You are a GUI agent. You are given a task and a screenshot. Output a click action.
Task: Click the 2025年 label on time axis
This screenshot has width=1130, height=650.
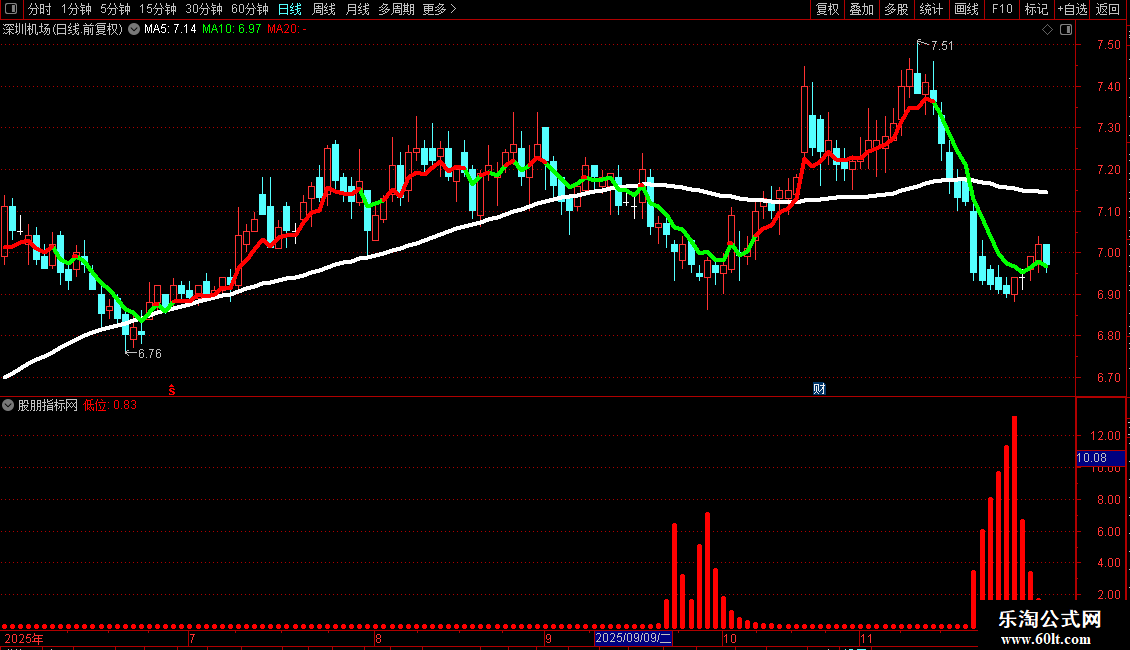24,639
